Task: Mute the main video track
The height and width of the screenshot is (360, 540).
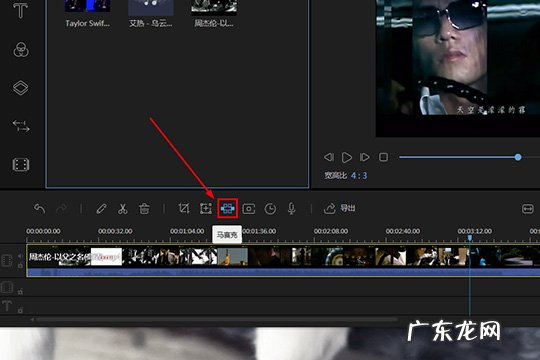Action: pyautogui.click(x=20, y=256)
